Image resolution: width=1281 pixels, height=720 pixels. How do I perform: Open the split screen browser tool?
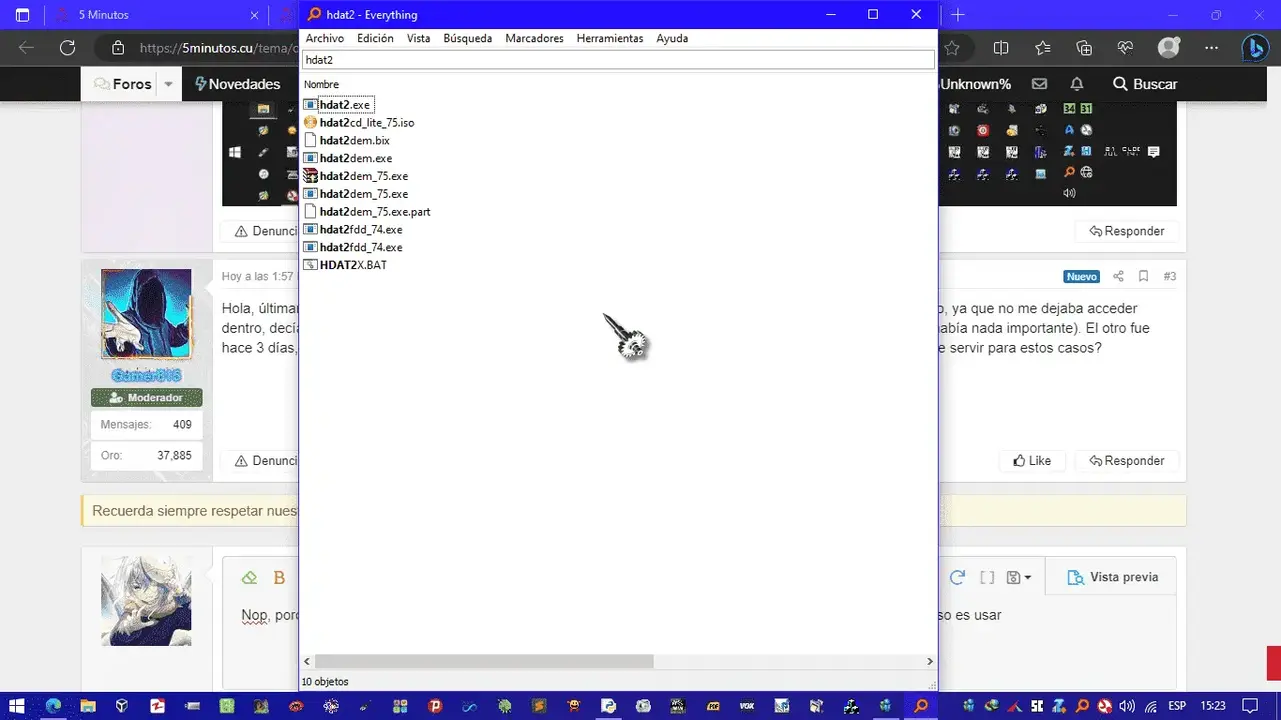[x=1001, y=47]
